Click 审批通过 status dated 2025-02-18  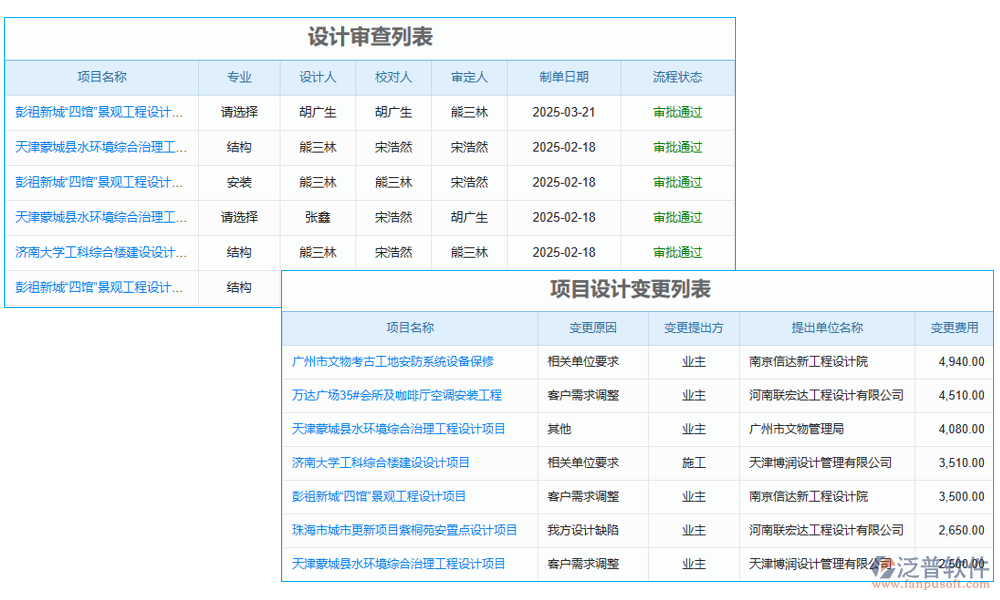[x=680, y=147]
